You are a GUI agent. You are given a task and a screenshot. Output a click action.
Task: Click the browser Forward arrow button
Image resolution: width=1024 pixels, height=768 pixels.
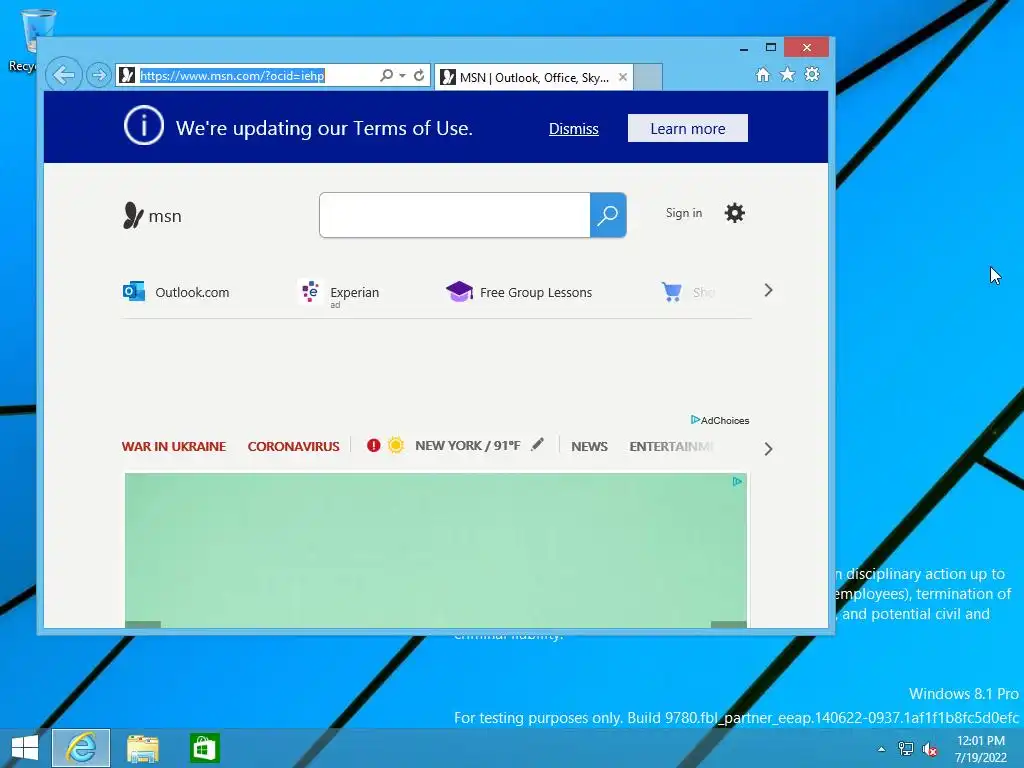point(99,75)
